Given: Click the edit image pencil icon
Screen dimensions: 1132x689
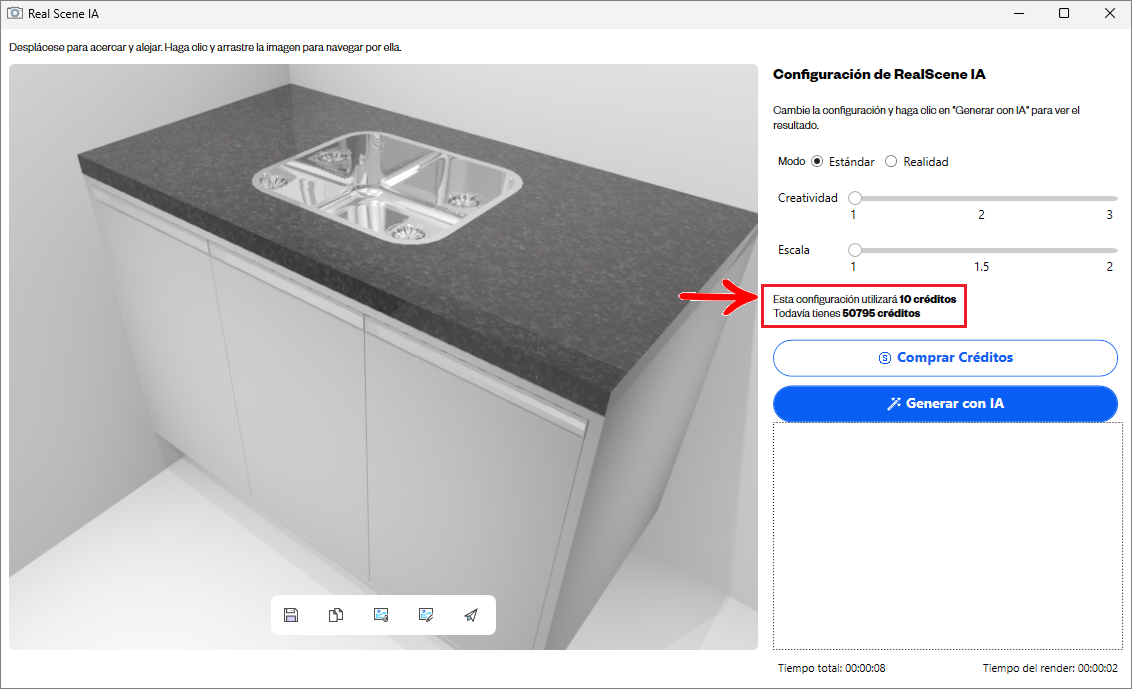Looking at the screenshot, I should coord(426,615).
